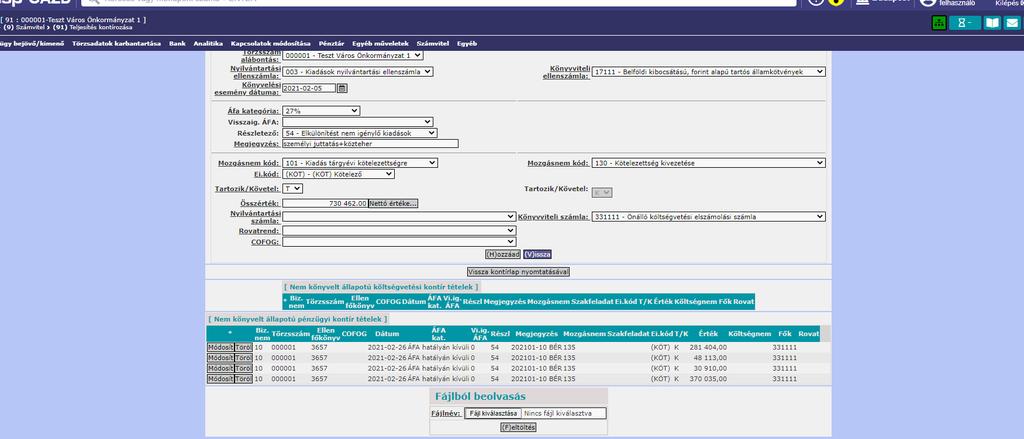Open Nyilvántartási ellenszámla dropdown
Viewport: 1024px width, 439px height.
[x=358, y=72]
